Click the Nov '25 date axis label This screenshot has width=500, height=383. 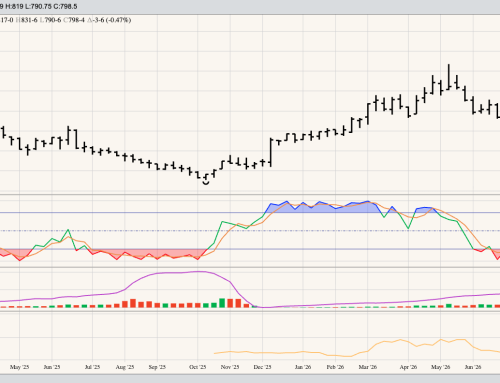click(x=230, y=367)
